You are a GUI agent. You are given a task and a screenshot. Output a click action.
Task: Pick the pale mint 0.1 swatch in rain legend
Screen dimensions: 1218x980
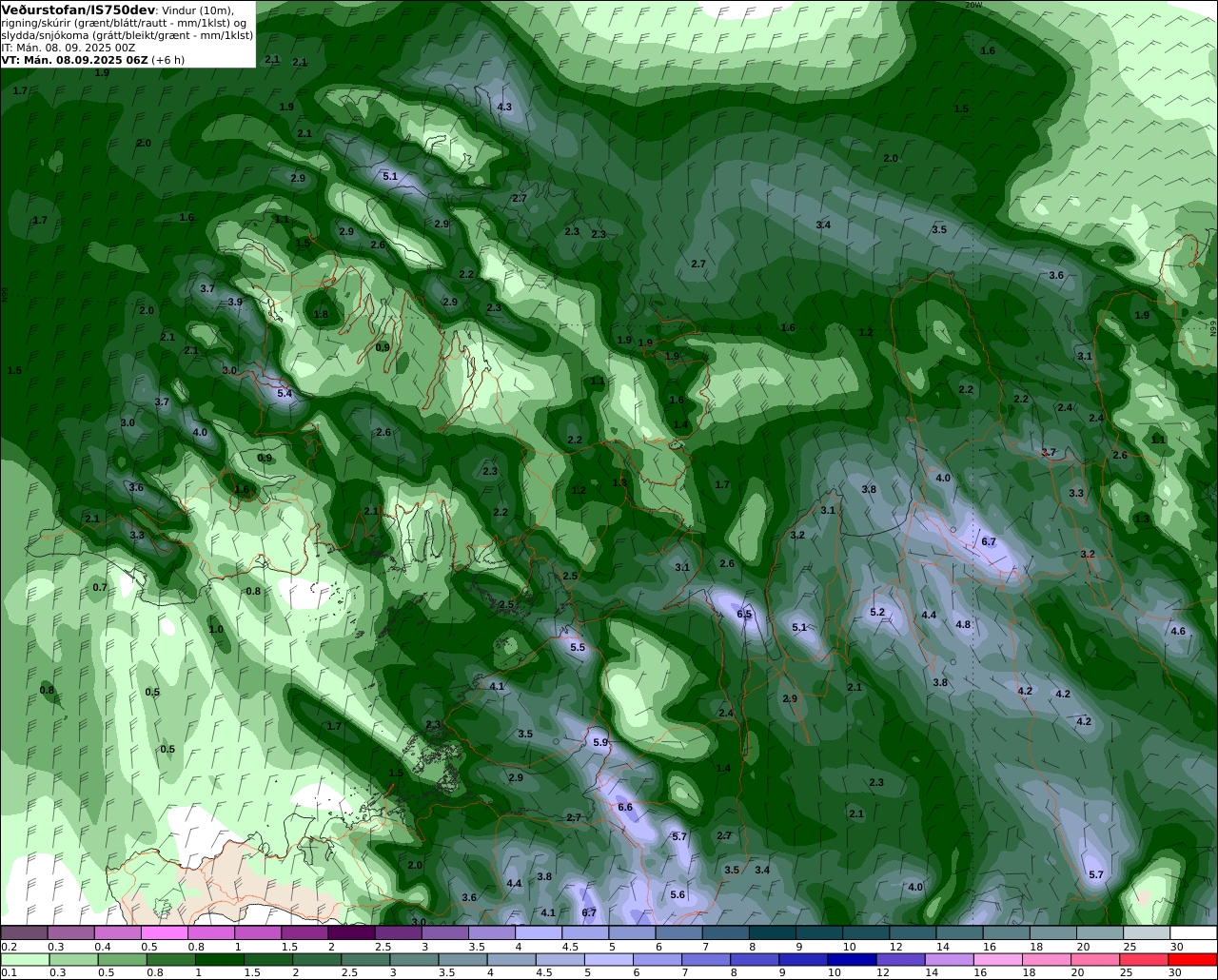[x=25, y=959]
